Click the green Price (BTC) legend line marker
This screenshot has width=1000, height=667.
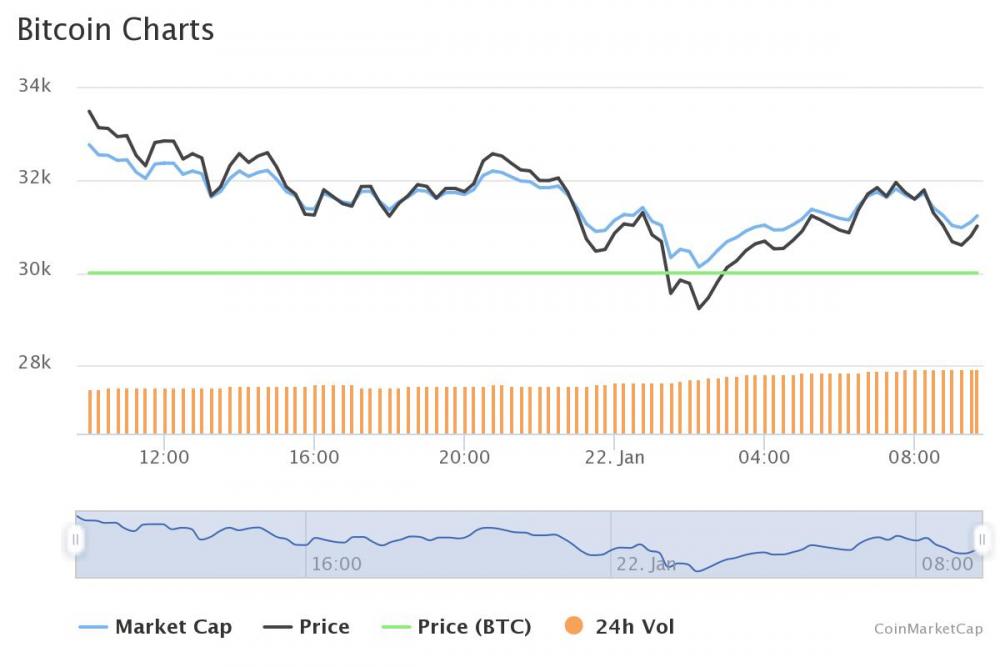[x=395, y=627]
